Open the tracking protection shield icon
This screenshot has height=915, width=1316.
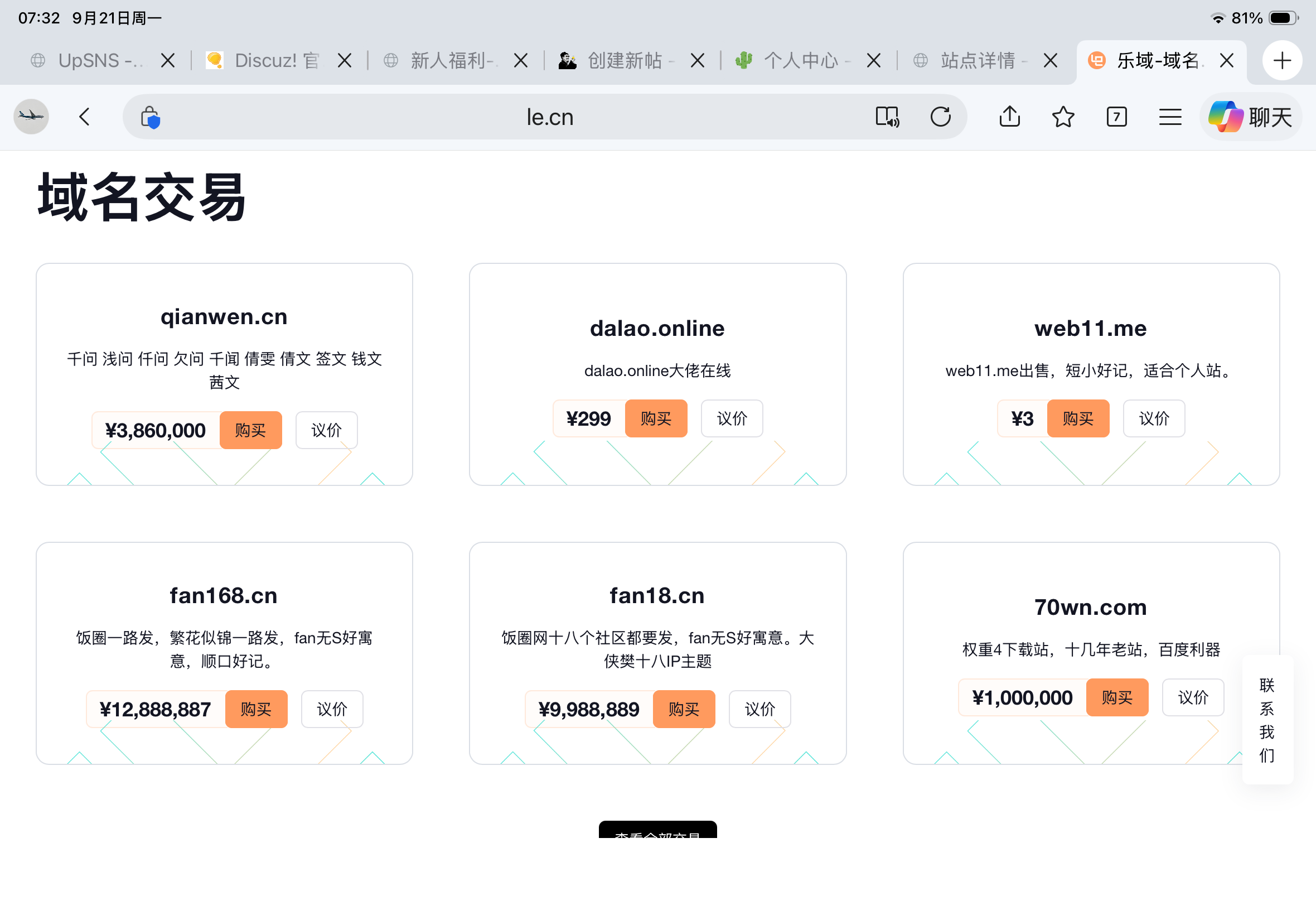(150, 118)
